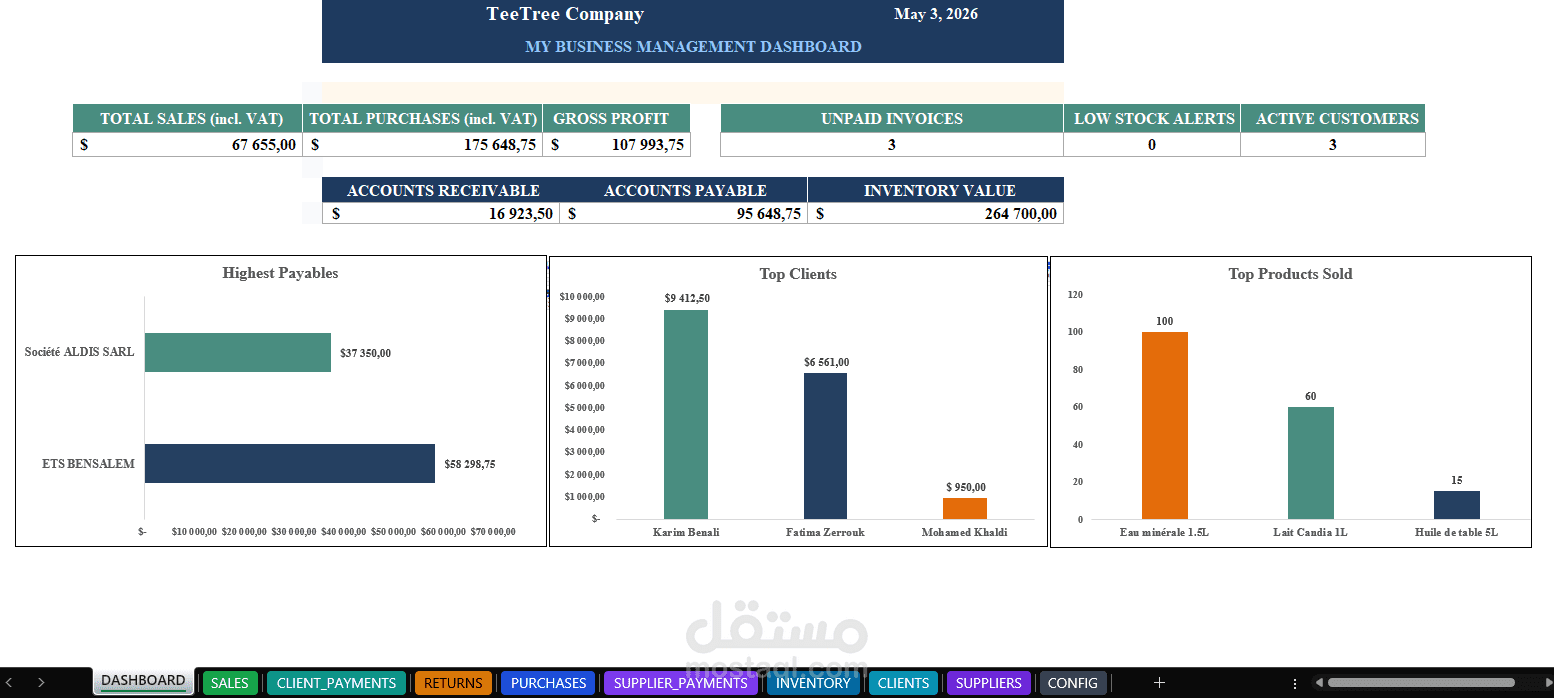
Task: Select the active customers count cell
Action: coord(1333,144)
